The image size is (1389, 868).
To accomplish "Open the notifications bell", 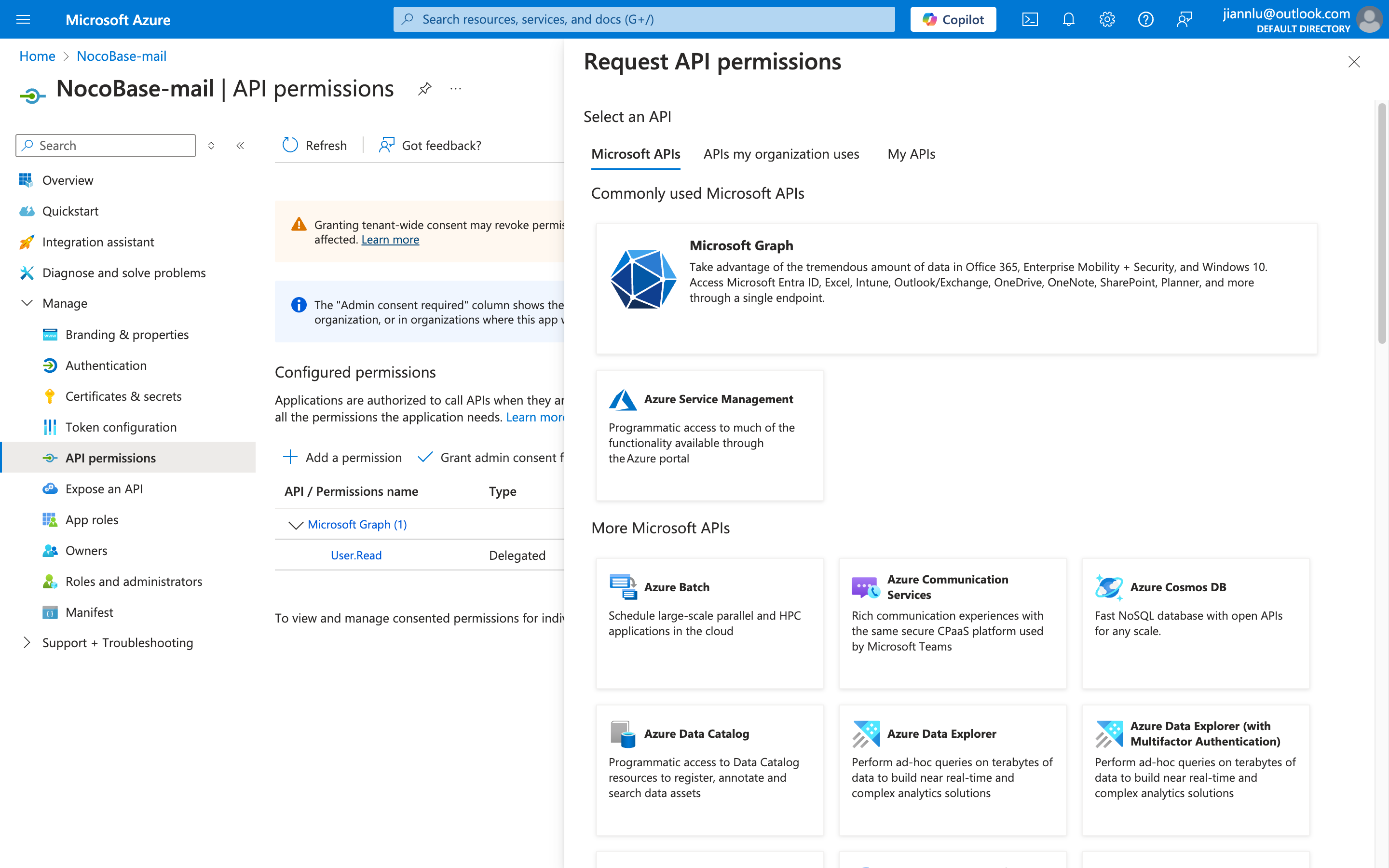I will [x=1068, y=19].
